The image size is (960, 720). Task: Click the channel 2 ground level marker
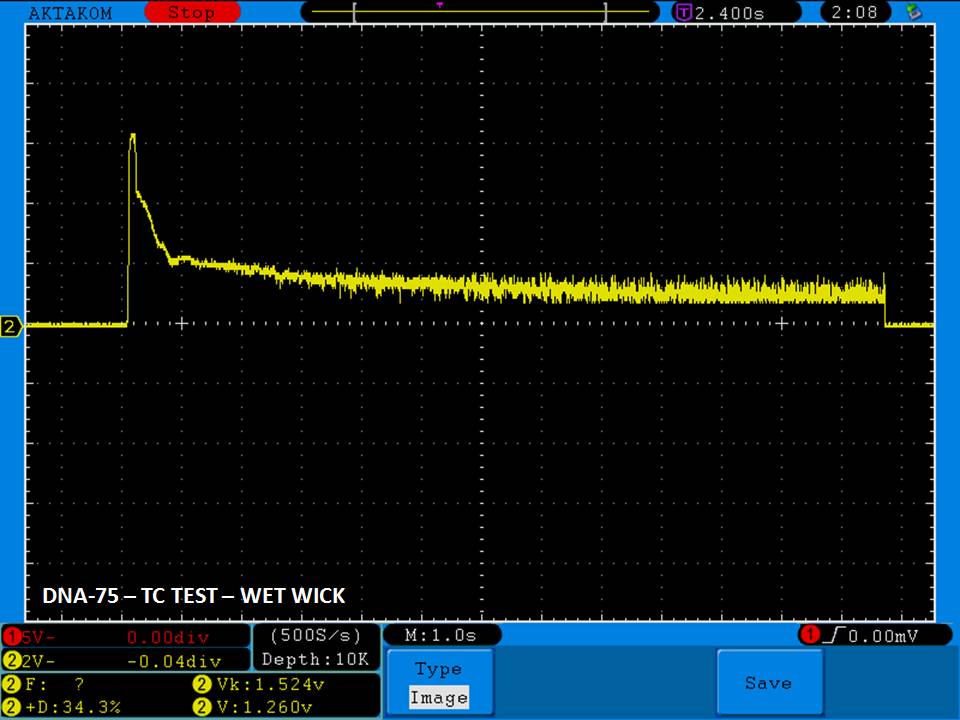[11, 327]
